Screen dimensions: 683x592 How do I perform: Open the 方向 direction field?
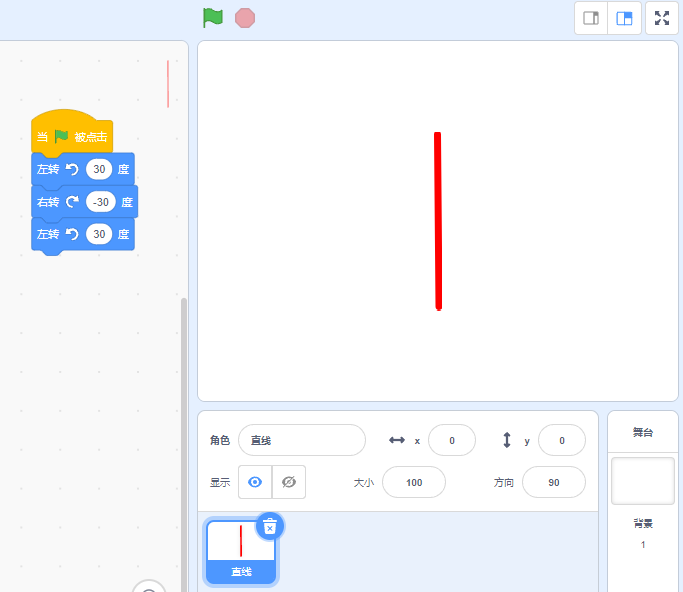coord(554,482)
